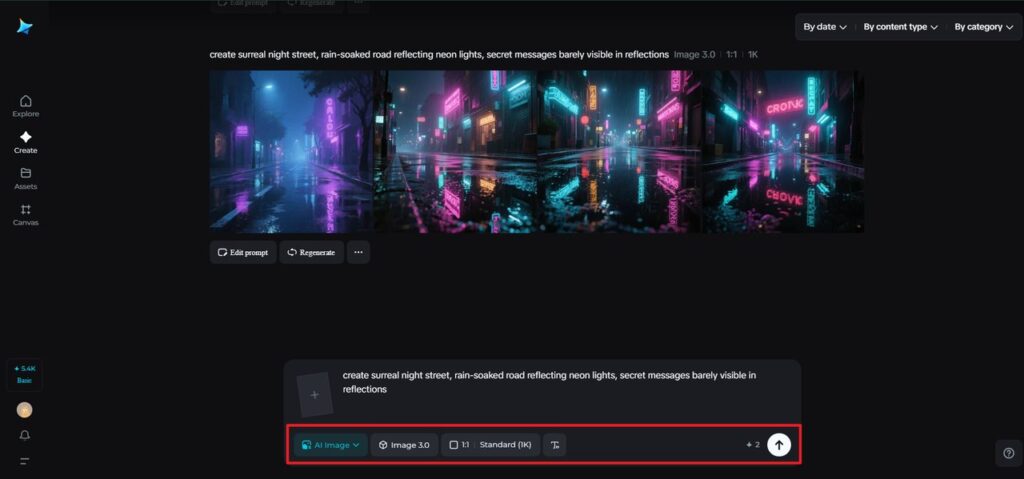Open the more options ellipsis button
This screenshot has width=1024, height=479.
[x=358, y=252]
